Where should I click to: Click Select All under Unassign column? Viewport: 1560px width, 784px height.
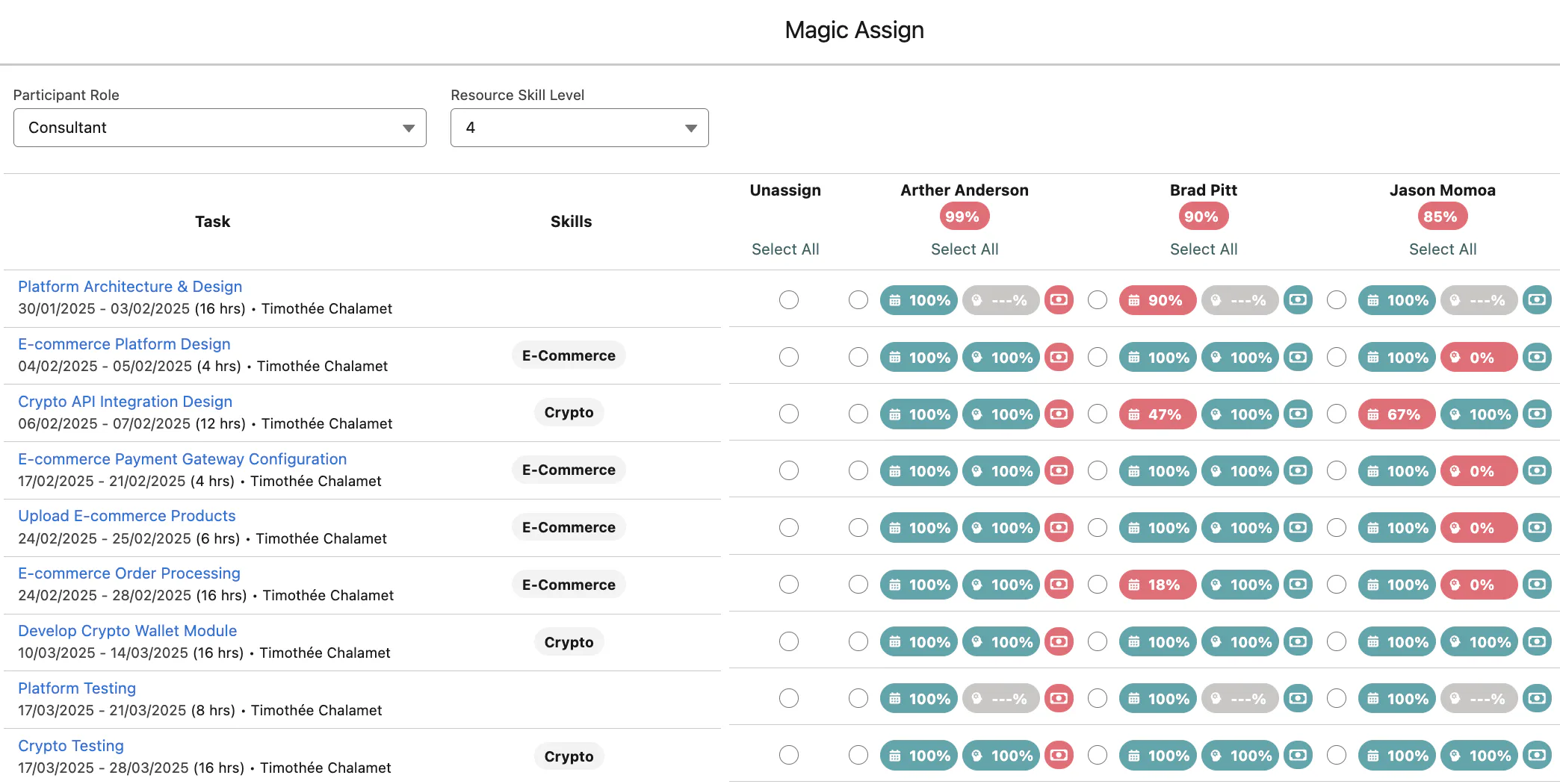785,249
